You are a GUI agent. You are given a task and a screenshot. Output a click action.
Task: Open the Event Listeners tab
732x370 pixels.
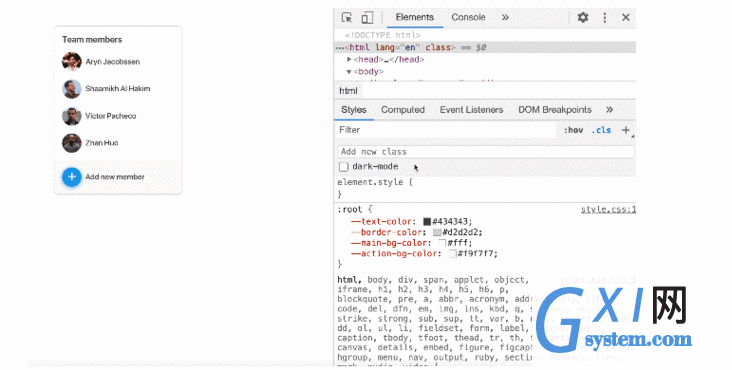coord(472,110)
